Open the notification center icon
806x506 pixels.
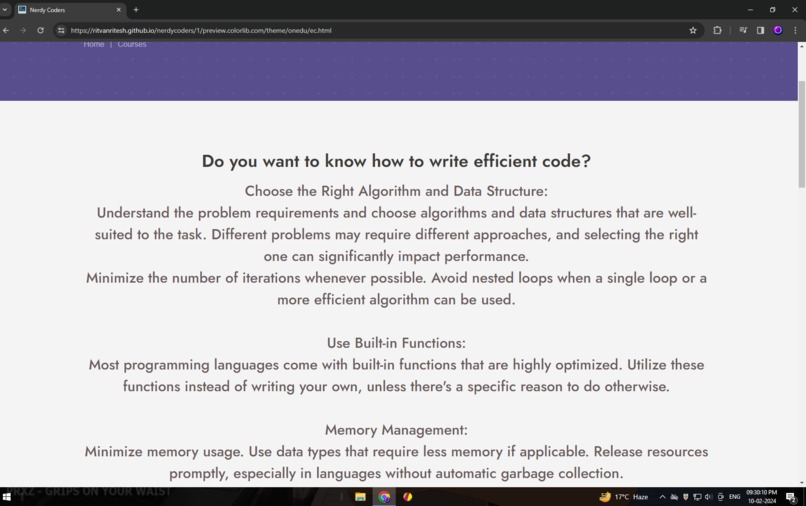point(791,497)
